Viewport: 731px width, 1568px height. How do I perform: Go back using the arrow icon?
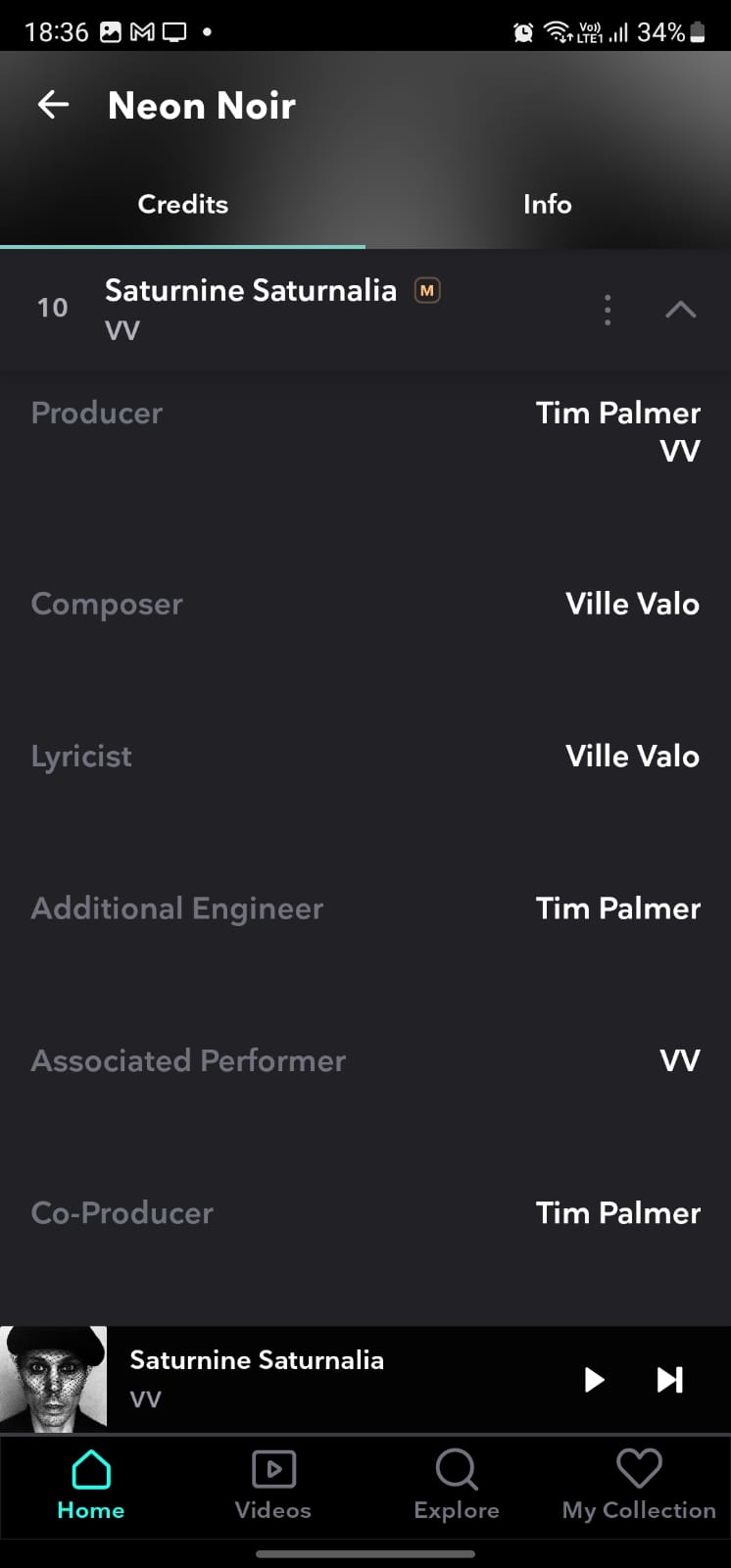point(53,105)
